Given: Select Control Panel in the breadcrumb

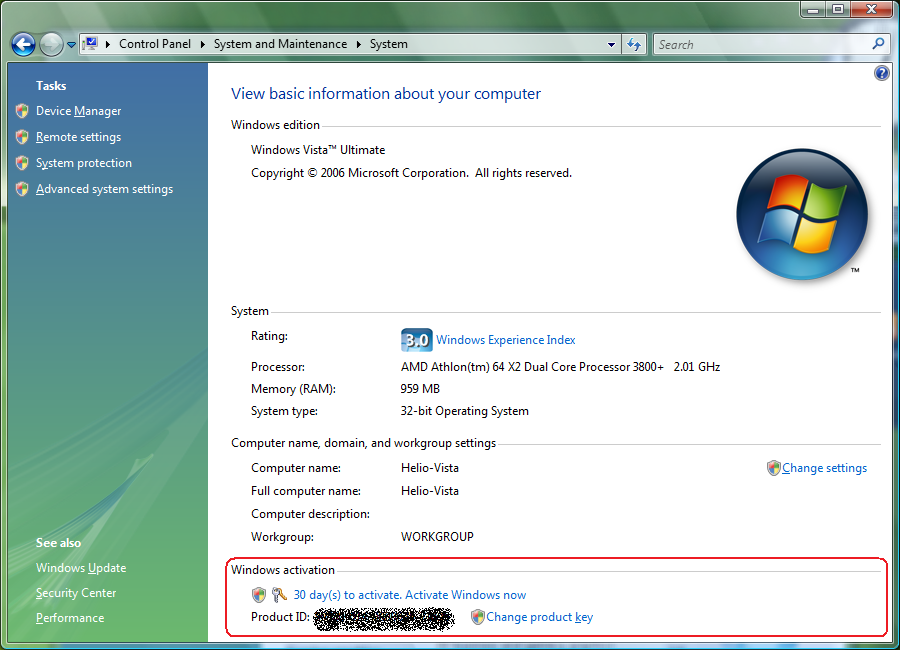Looking at the screenshot, I should click(x=154, y=44).
